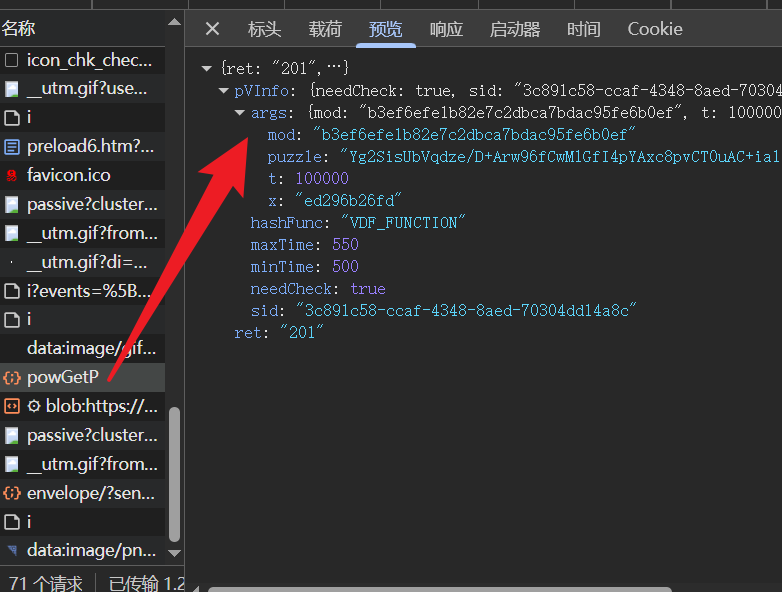Click the request list vertical scrollbar thumb
The width and height of the screenshot is (782, 592).
175,474
